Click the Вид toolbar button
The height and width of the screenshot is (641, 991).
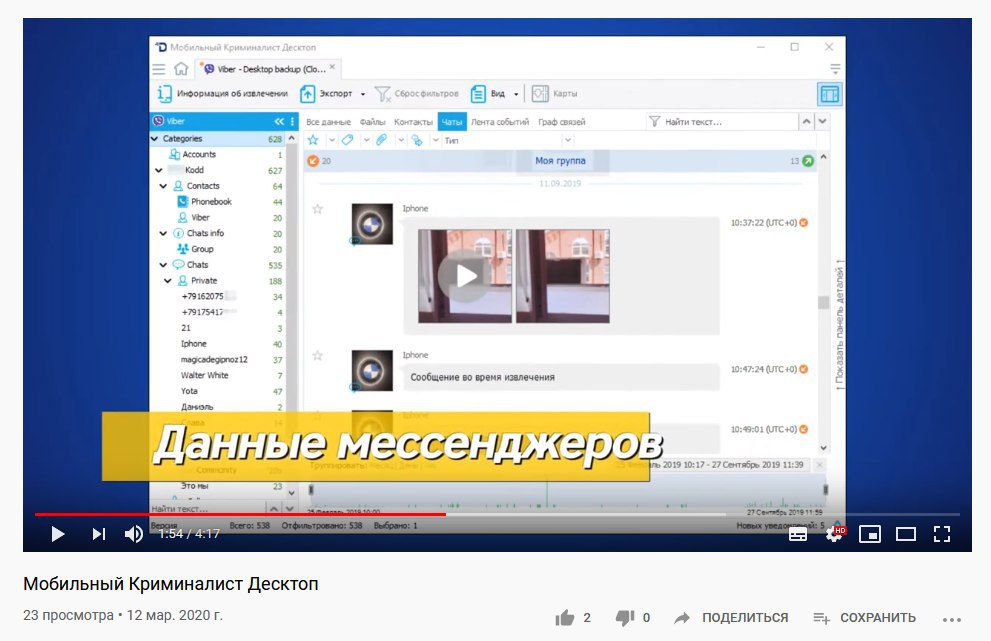click(x=487, y=94)
